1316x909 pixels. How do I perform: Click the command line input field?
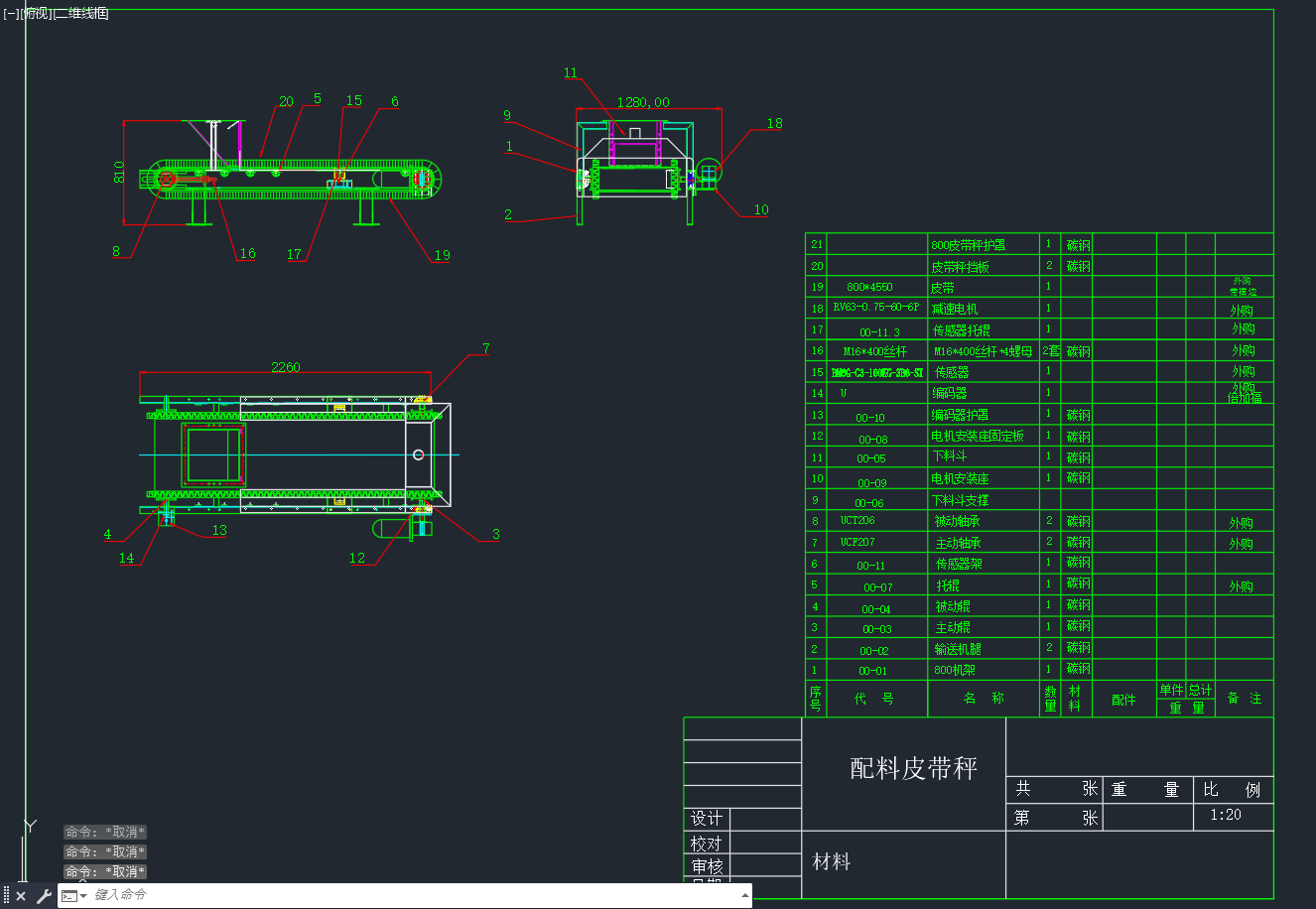pos(415,895)
